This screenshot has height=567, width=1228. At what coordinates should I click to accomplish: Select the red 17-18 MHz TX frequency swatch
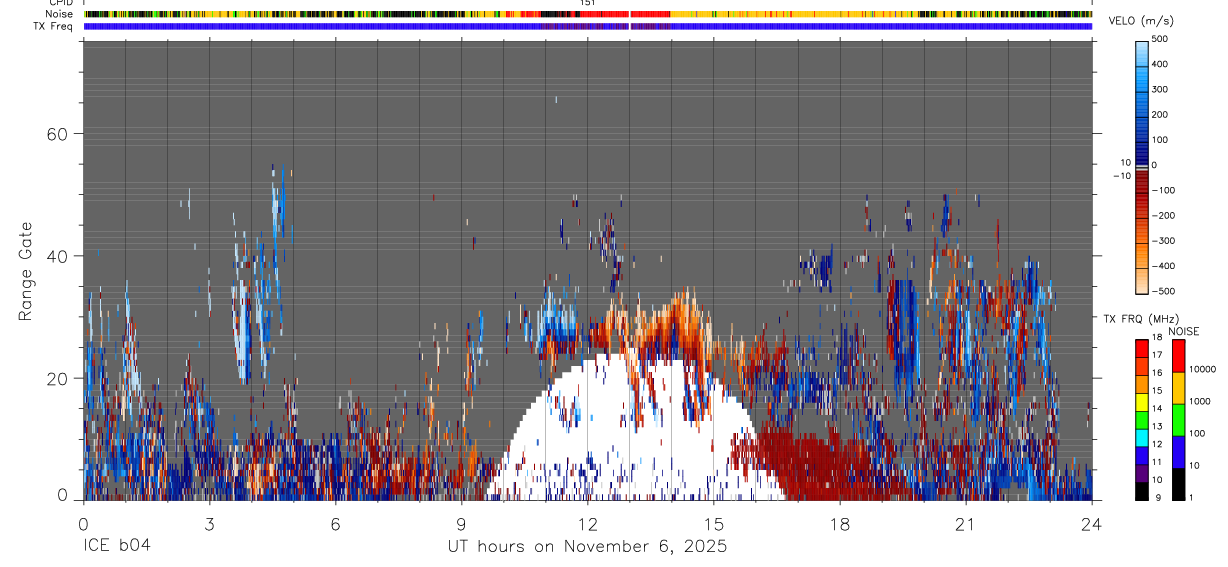[1142, 347]
